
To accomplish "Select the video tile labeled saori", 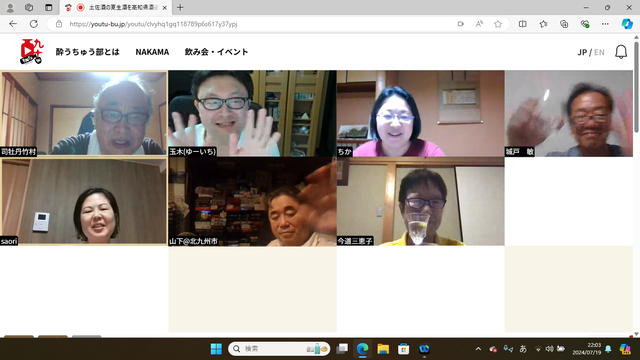I will click(84, 202).
